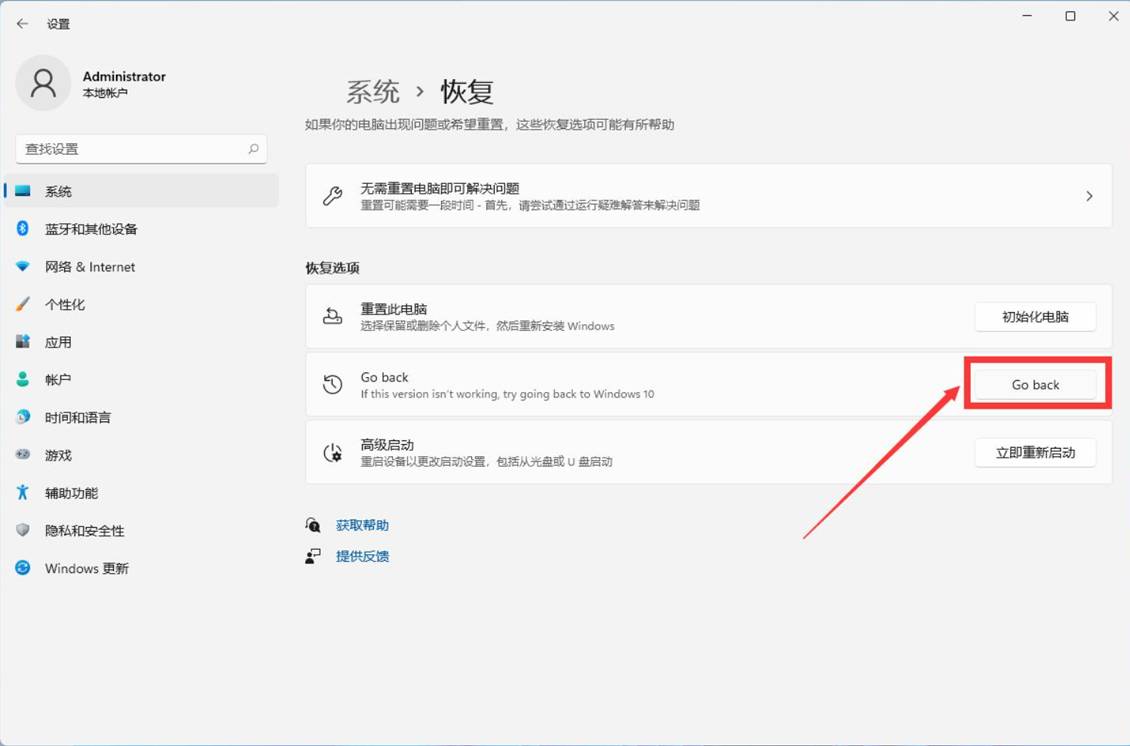Click the Gaming controller icon
Image resolution: width=1130 pixels, height=746 pixels.
point(23,455)
